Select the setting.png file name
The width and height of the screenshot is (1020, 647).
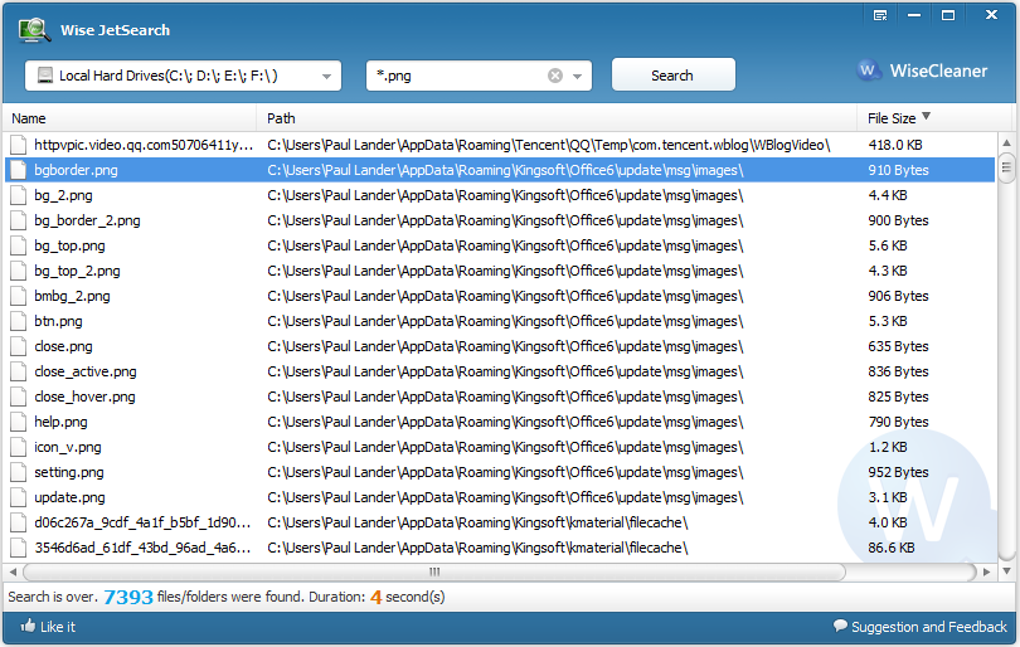(x=69, y=473)
